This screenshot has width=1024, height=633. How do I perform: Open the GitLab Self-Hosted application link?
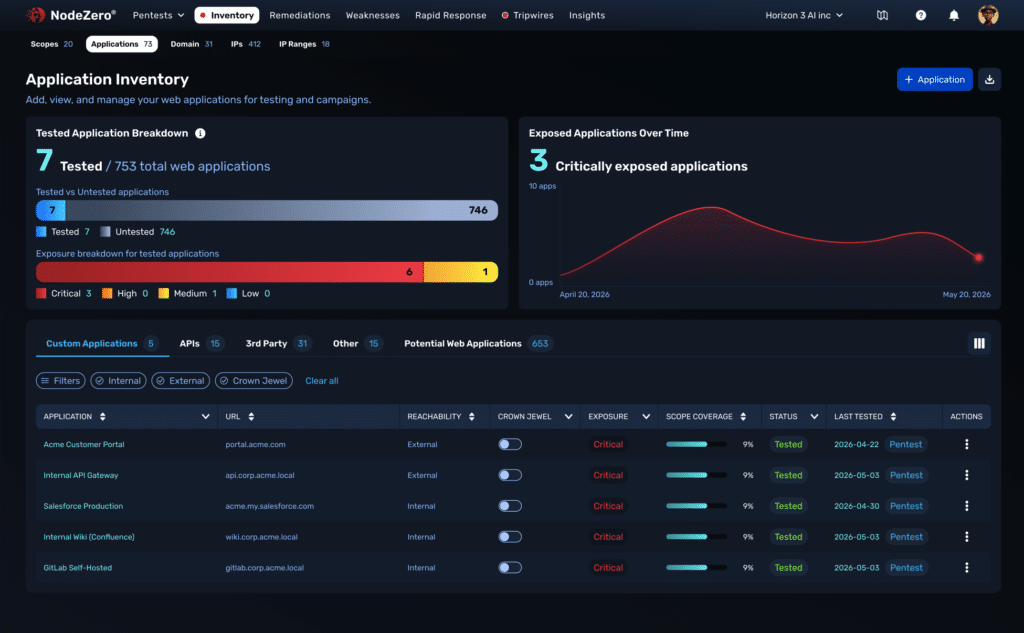coord(78,568)
